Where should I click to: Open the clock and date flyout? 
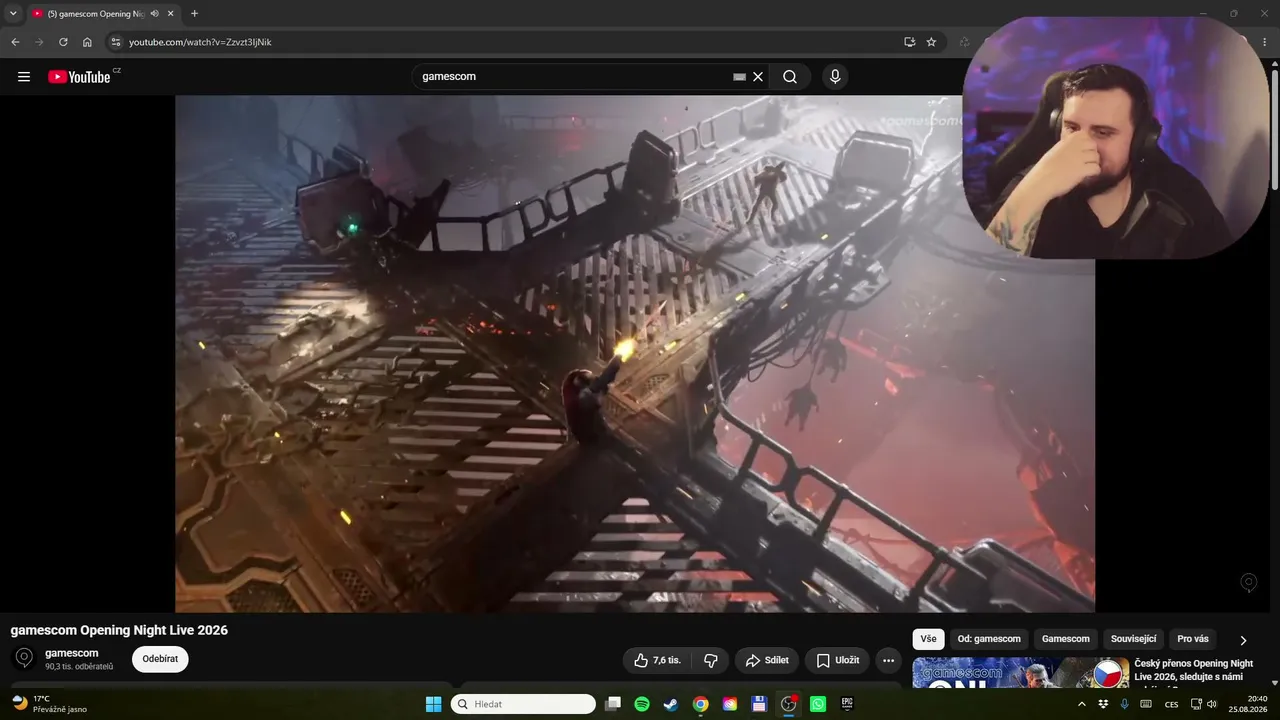pos(1250,704)
